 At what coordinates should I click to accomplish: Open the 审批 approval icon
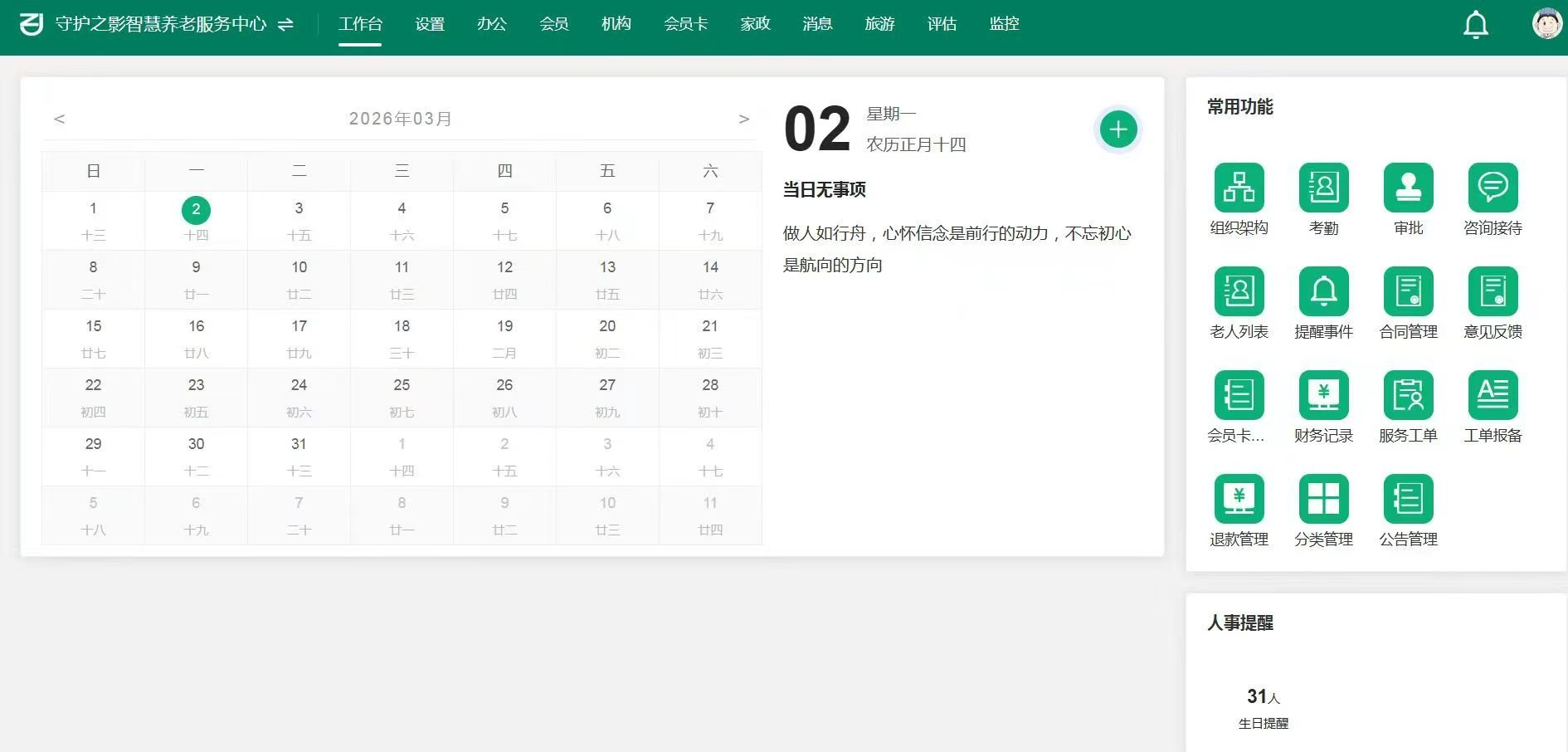pos(1408,188)
